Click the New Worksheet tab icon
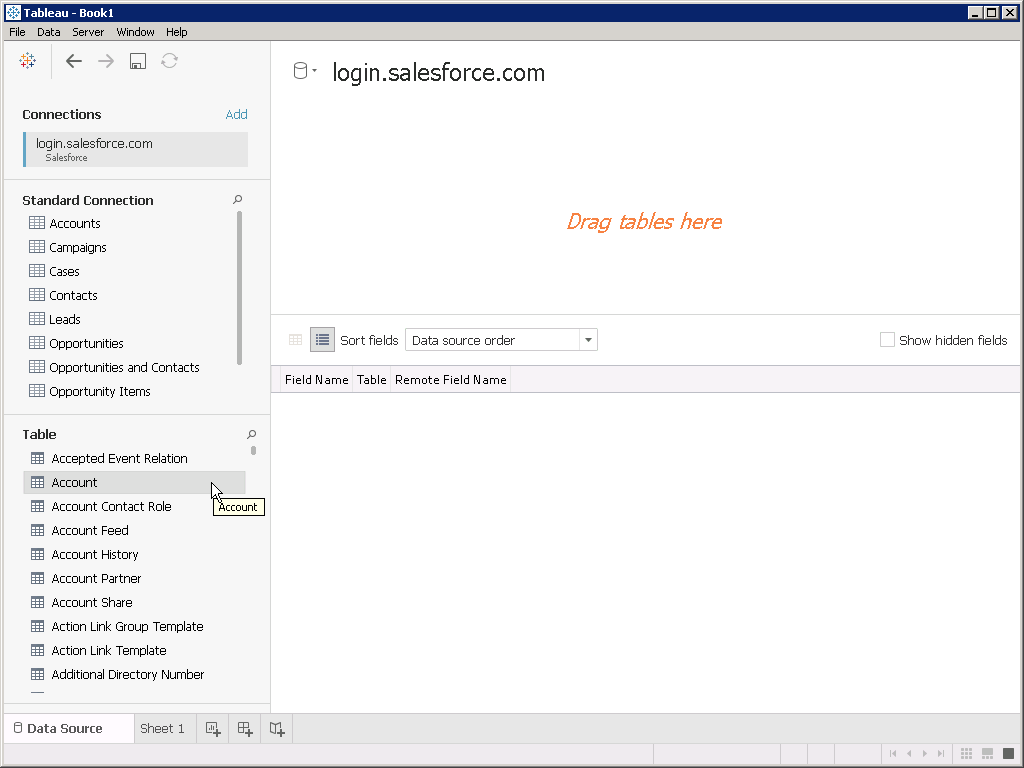Screen dimensions: 1024x768 pos(212,729)
